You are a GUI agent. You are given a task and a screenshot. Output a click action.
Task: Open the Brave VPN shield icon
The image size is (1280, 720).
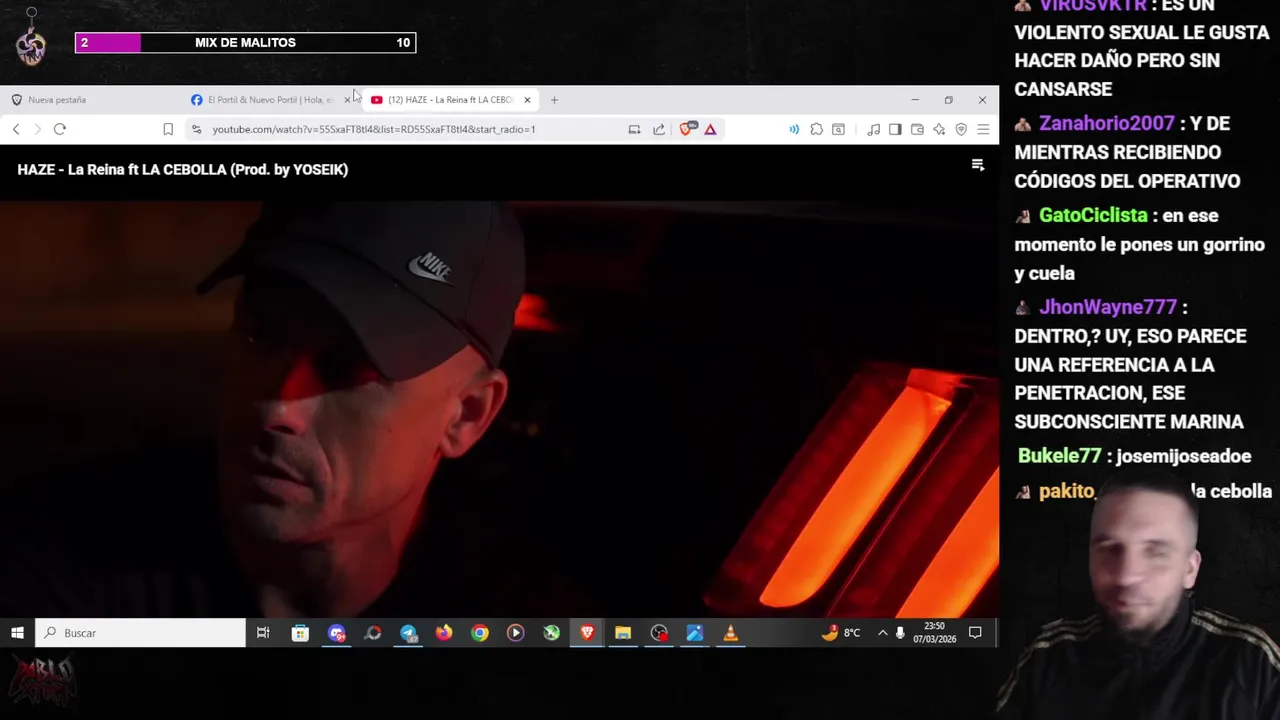pyautogui.click(x=961, y=129)
